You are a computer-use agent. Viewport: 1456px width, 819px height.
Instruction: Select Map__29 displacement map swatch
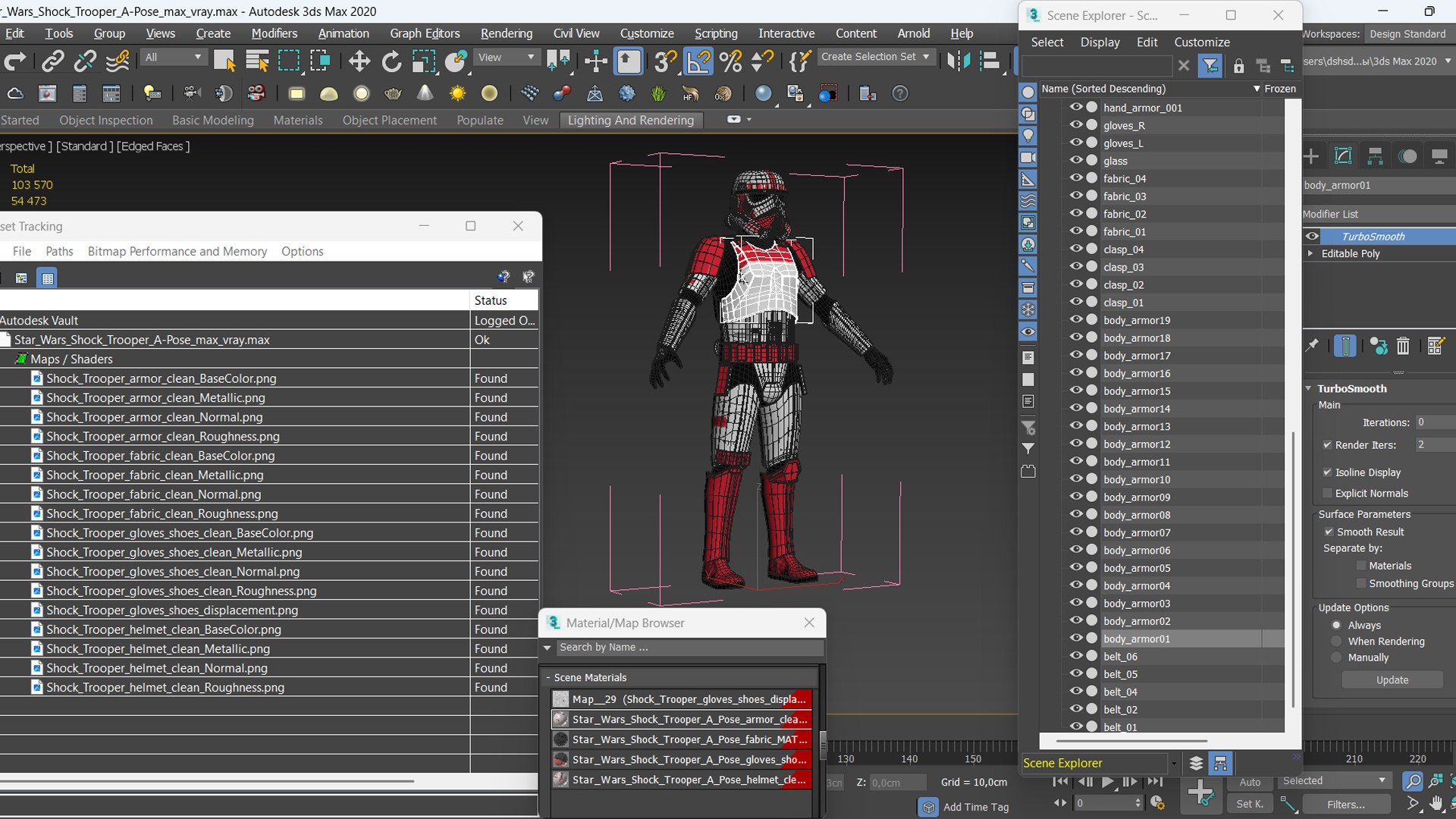coord(560,699)
